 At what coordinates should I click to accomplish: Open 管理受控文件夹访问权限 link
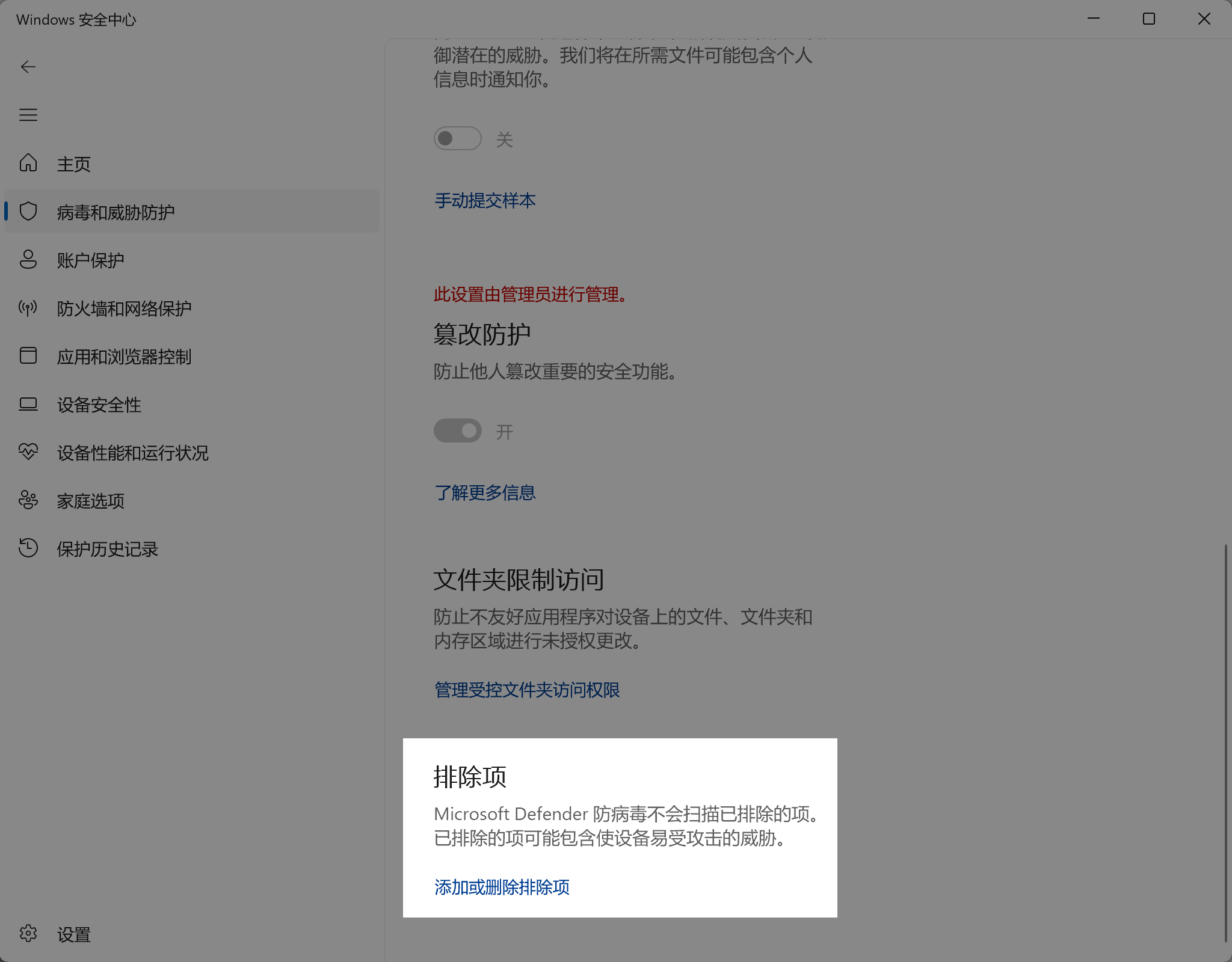(x=527, y=690)
